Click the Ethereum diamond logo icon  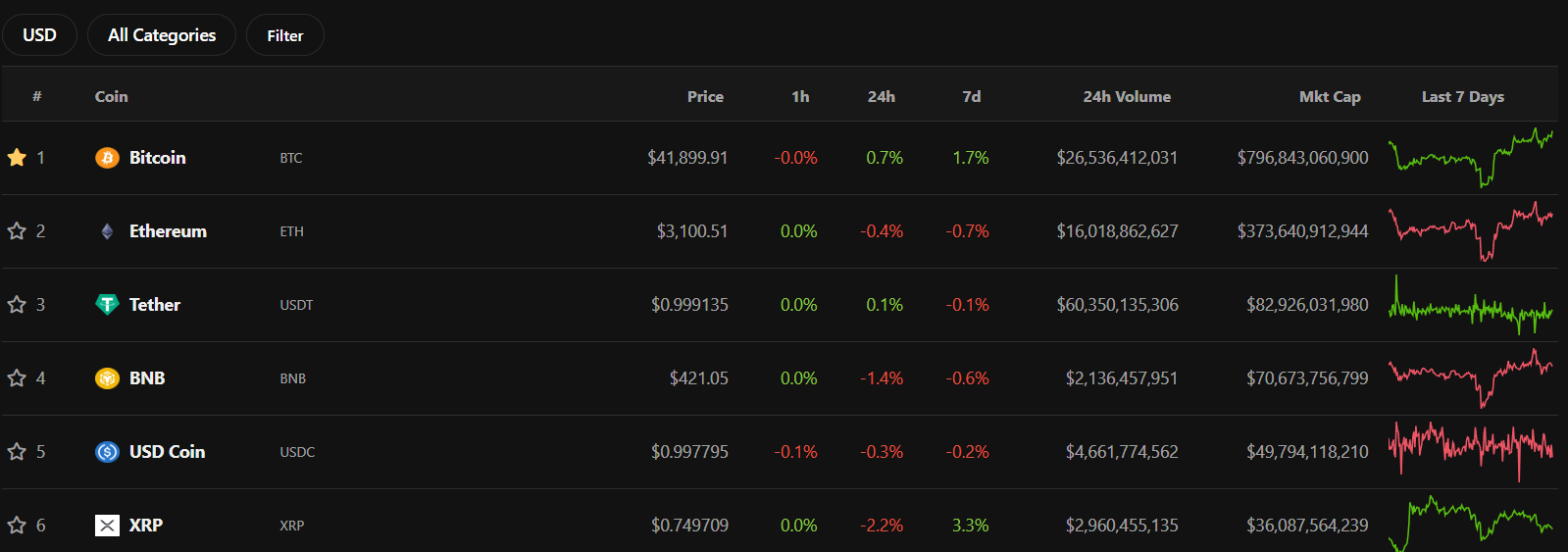pyautogui.click(x=107, y=231)
